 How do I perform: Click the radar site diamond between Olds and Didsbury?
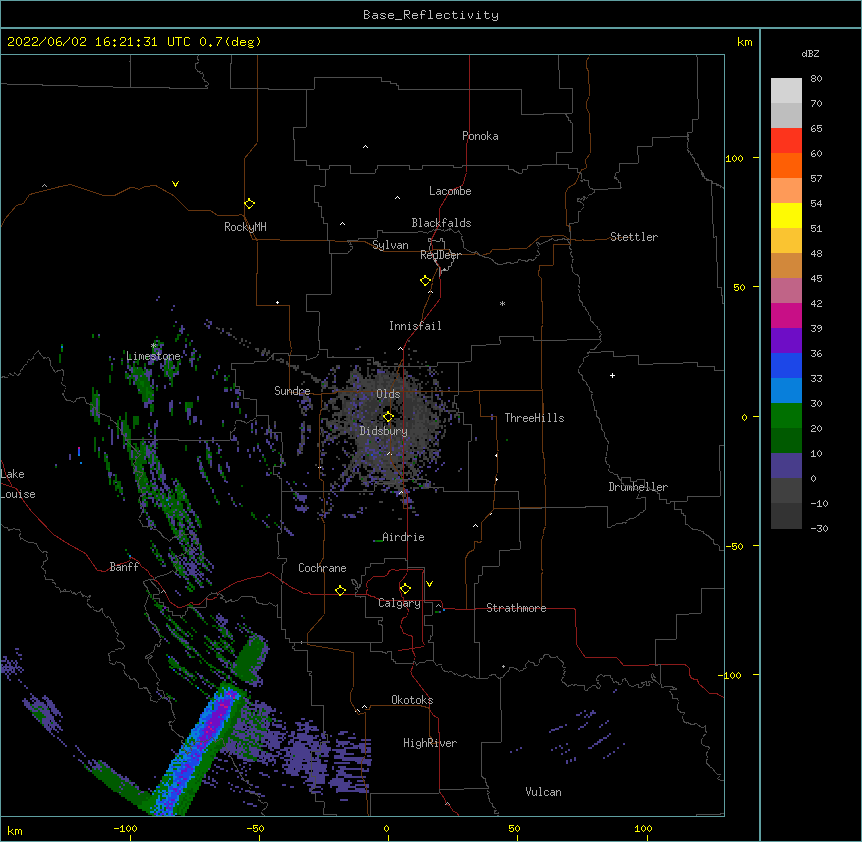pos(388,417)
